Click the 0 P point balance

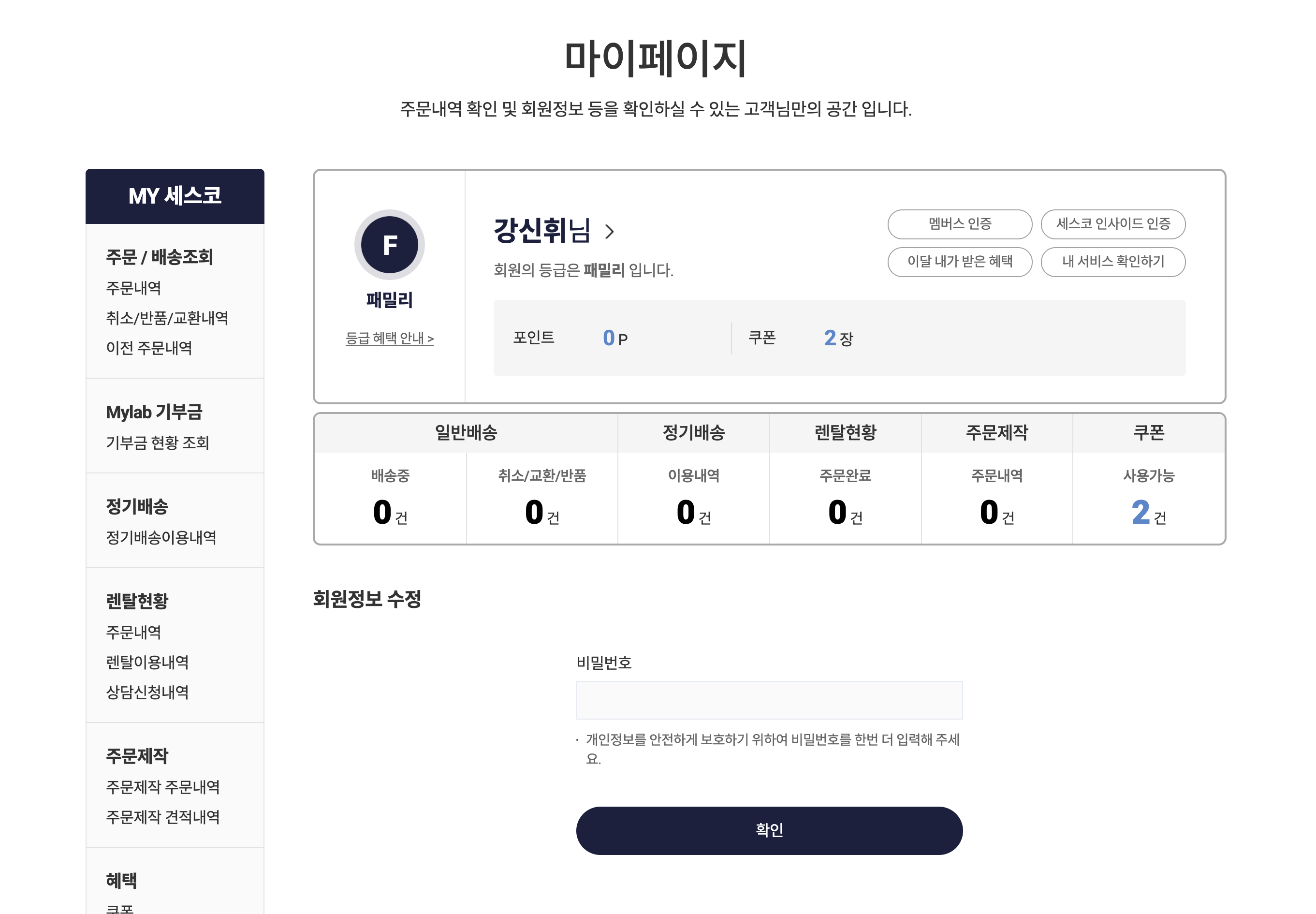614,339
